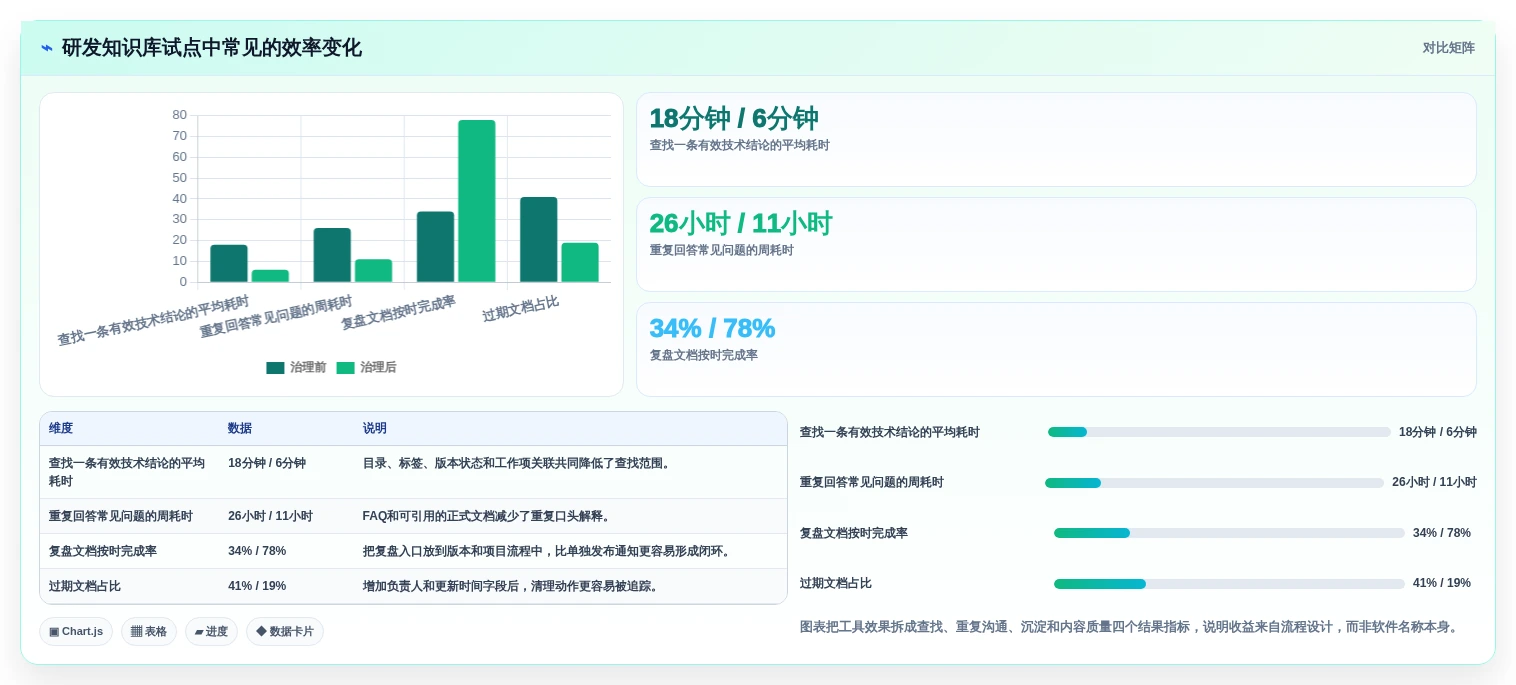Click the 18分钟 / 6分钟 value beside the progress bar

[x=1438, y=432]
